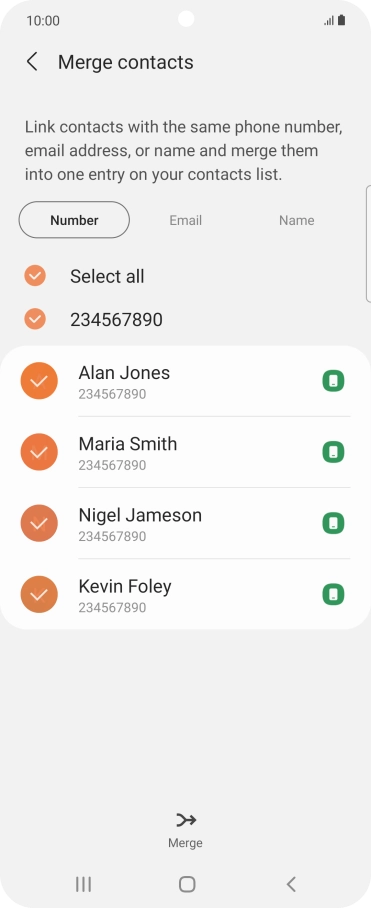Uncheck the 234567890 group checkbox
This screenshot has height=908, width=371.
(35, 318)
